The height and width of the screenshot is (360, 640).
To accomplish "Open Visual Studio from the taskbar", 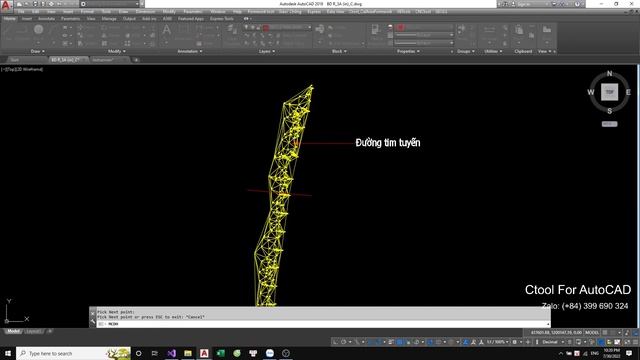I will point(171,353).
